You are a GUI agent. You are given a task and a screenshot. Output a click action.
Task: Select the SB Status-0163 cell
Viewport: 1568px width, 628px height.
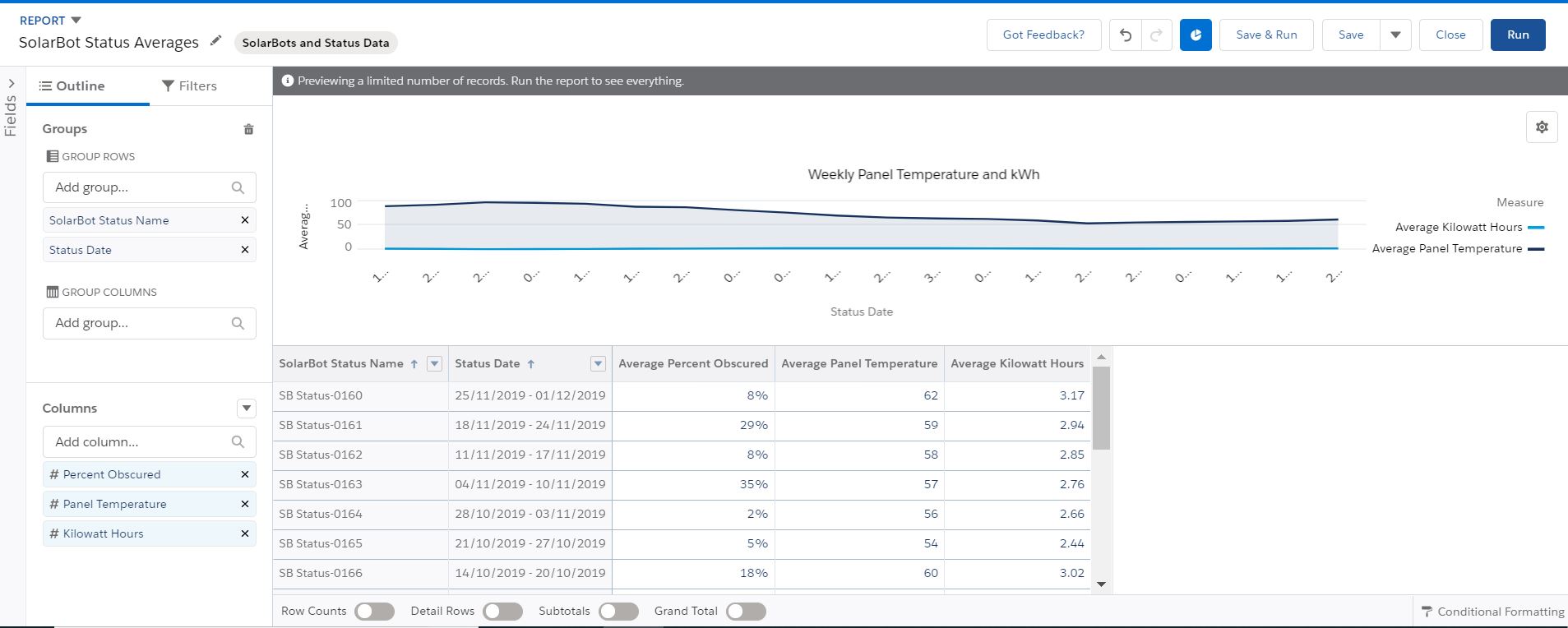[x=360, y=484]
